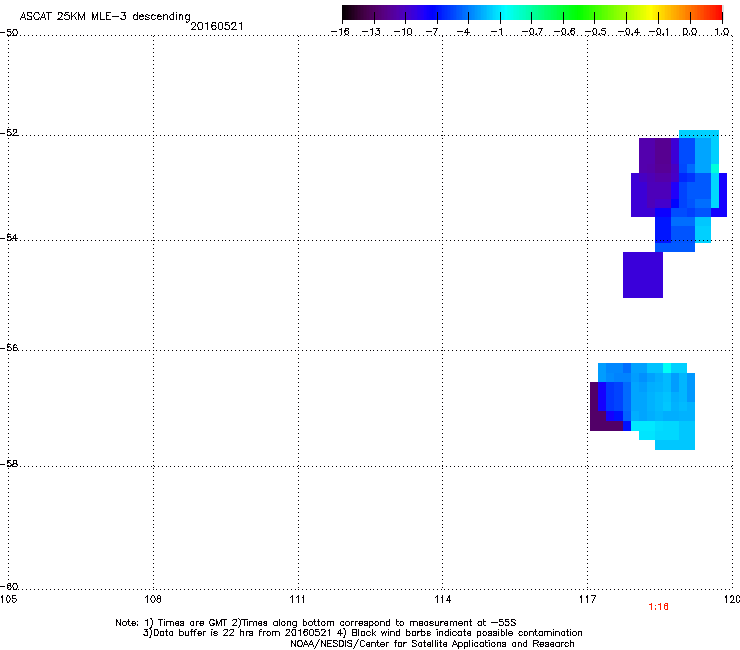Image resolution: width=740 pixels, height=650 pixels.
Task: Click the latitude label -60
Action: pyautogui.click(x=9, y=586)
